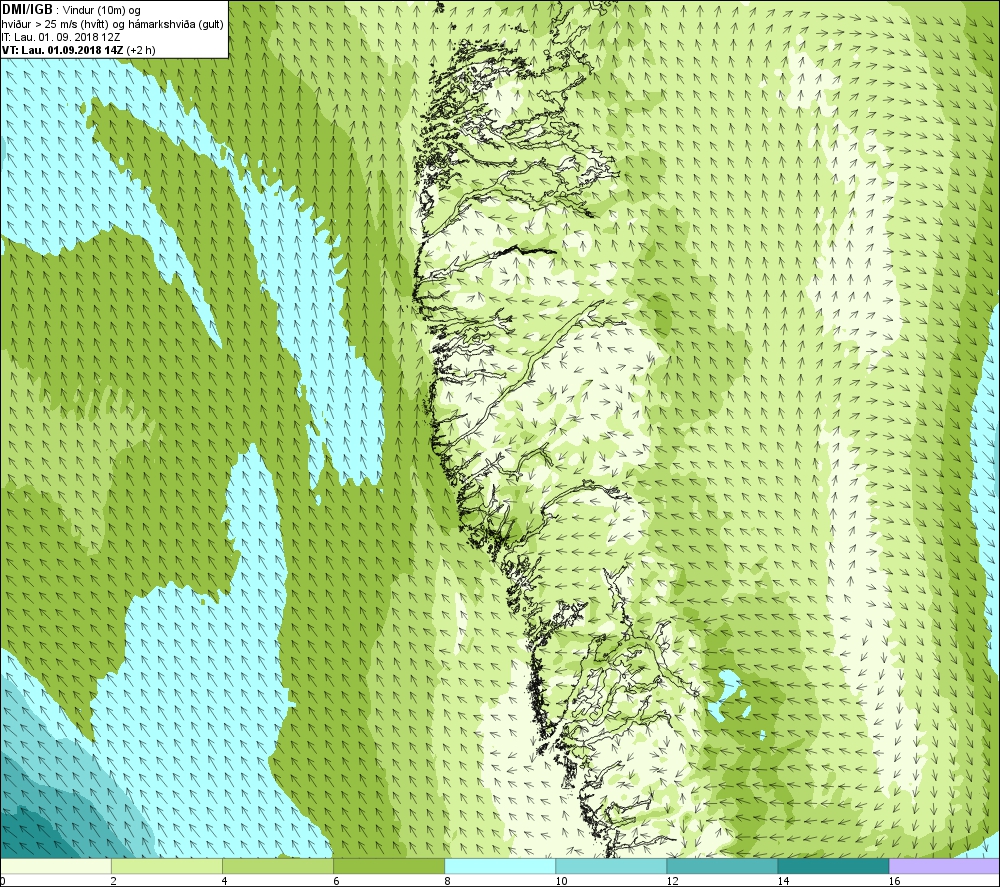Viewport: 1000px width, 887px height.
Task: Click the '14' label on the wind scale
Action: 783,881
